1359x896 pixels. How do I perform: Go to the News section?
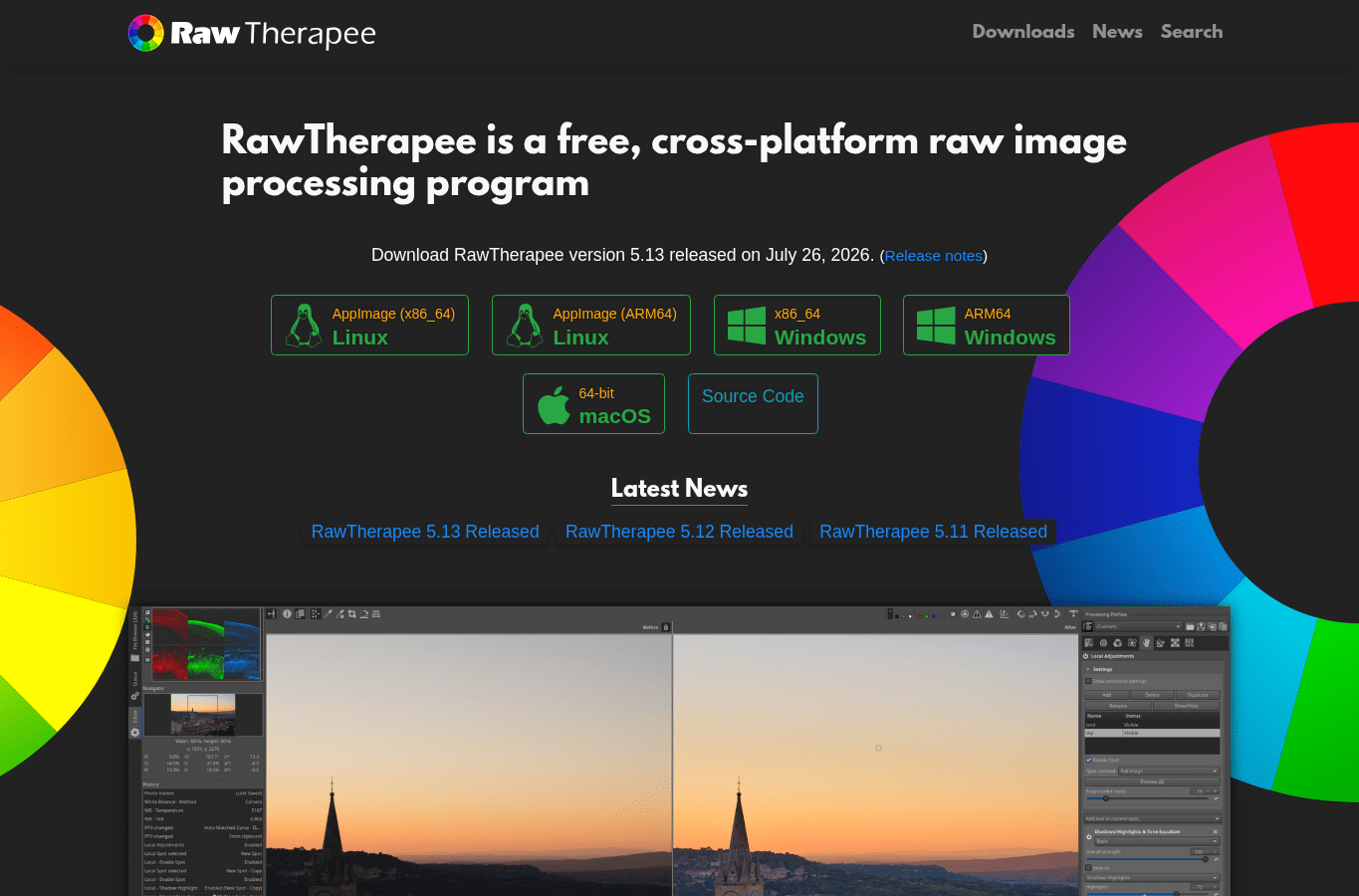point(1117,32)
